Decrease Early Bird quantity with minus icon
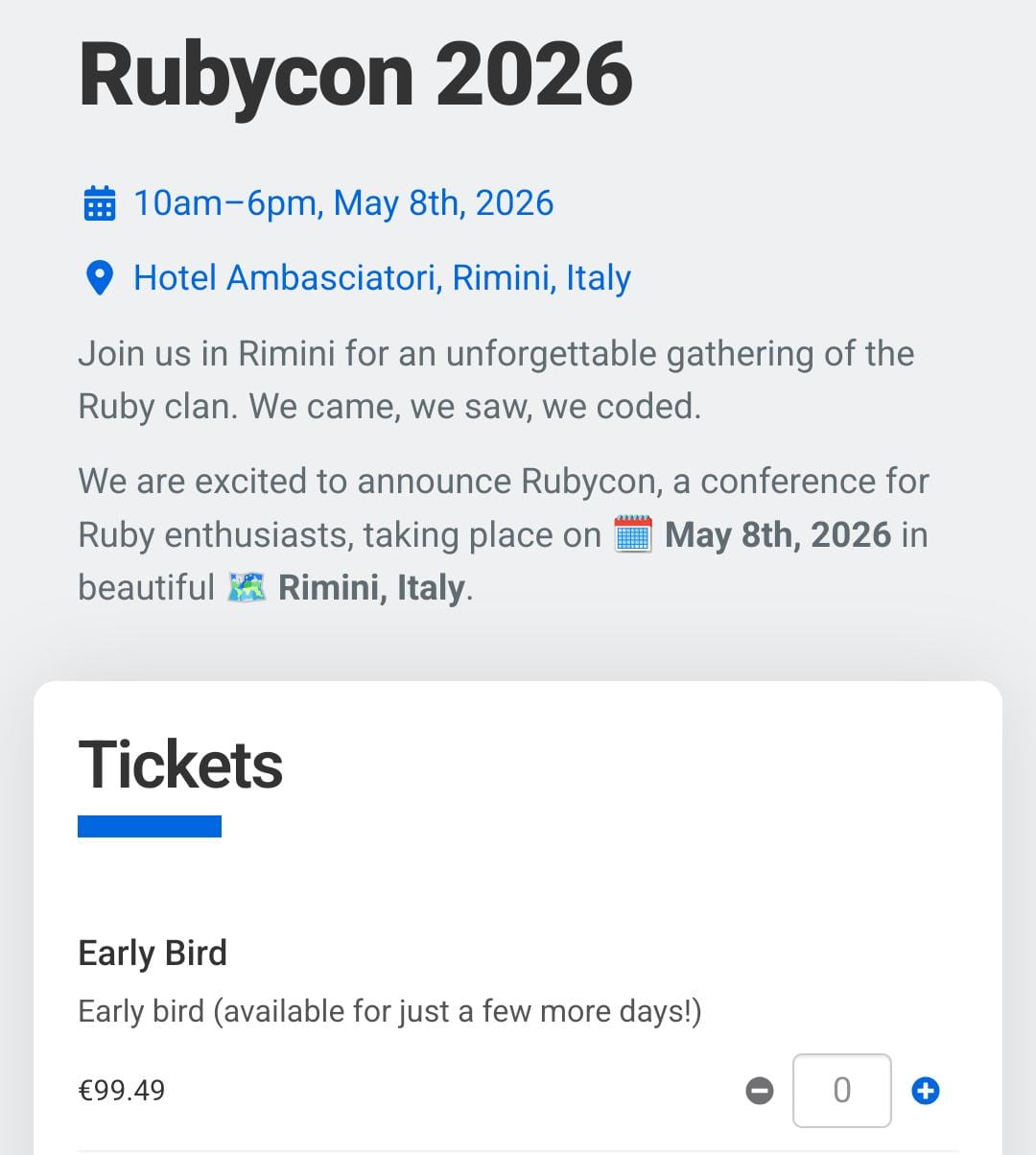This screenshot has height=1155, width=1036. tap(760, 1091)
